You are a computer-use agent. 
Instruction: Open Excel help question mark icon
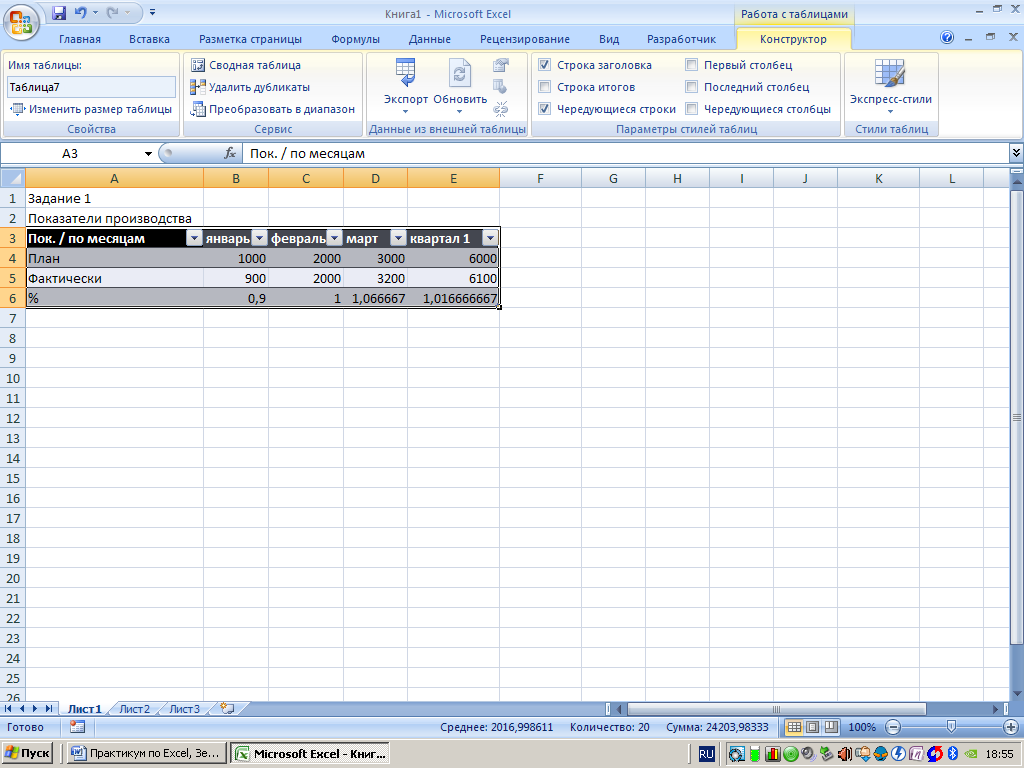tap(947, 37)
